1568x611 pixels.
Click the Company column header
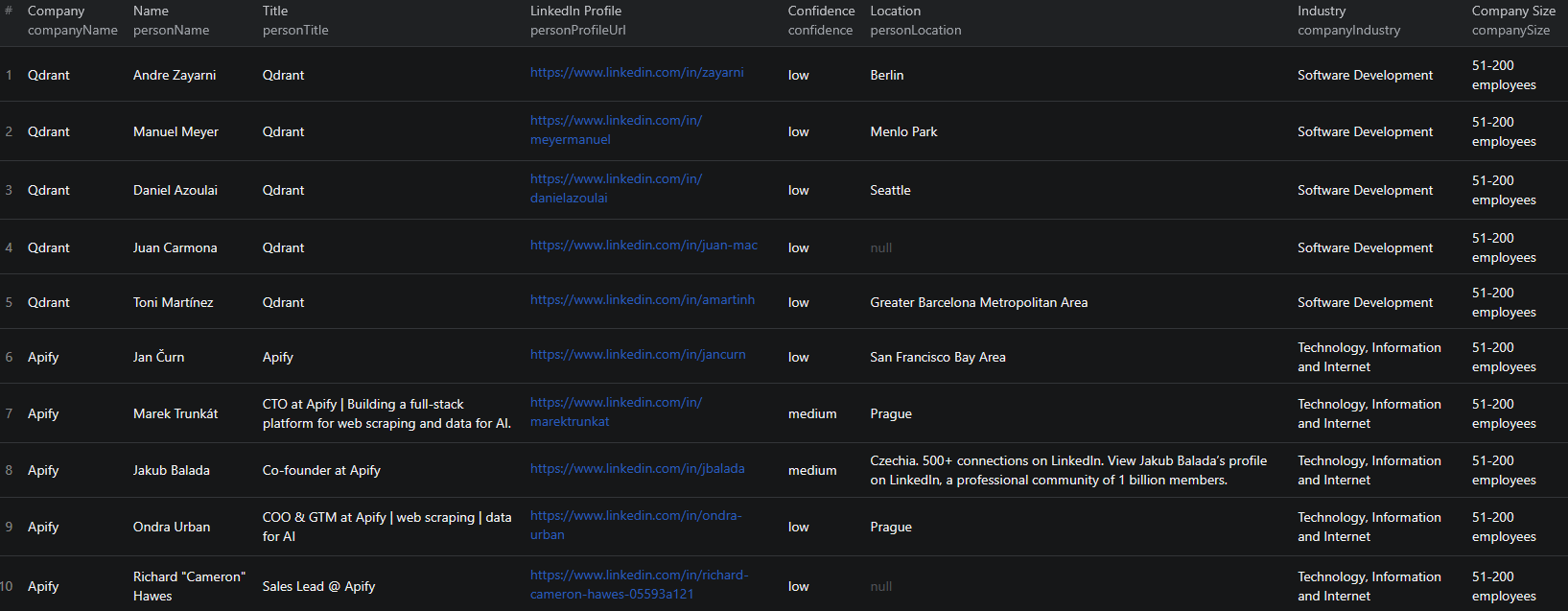(56, 12)
